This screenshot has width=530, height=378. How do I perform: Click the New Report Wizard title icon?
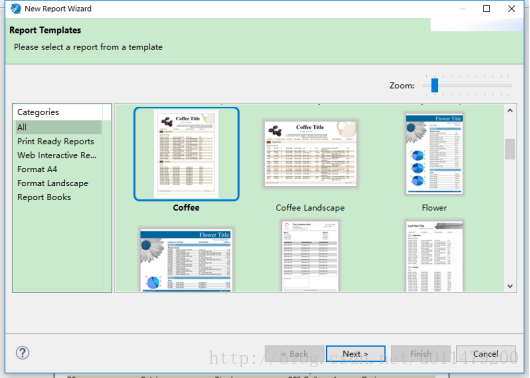click(x=16, y=8)
